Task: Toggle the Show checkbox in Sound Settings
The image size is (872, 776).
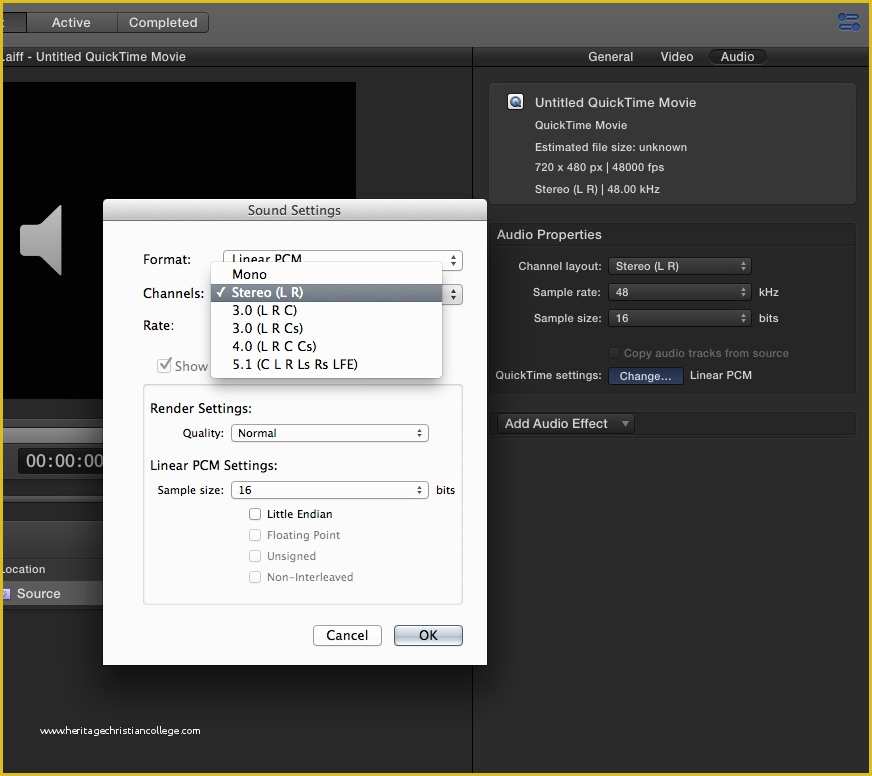Action: click(x=165, y=365)
